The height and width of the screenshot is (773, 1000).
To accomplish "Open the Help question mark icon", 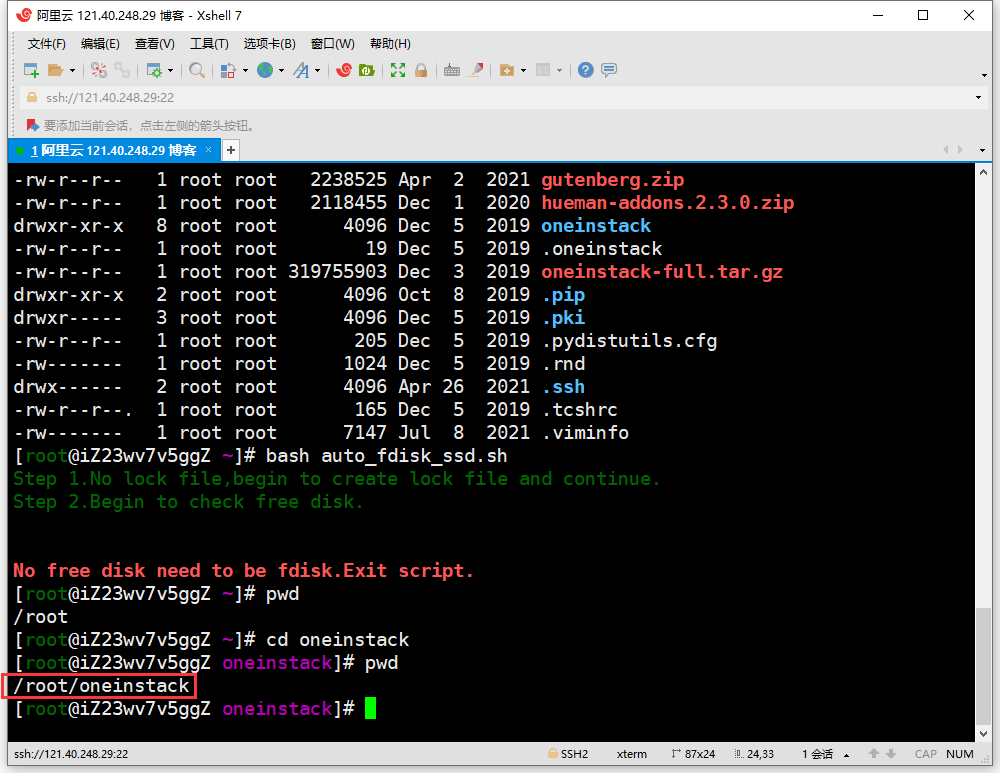I will tap(586, 70).
